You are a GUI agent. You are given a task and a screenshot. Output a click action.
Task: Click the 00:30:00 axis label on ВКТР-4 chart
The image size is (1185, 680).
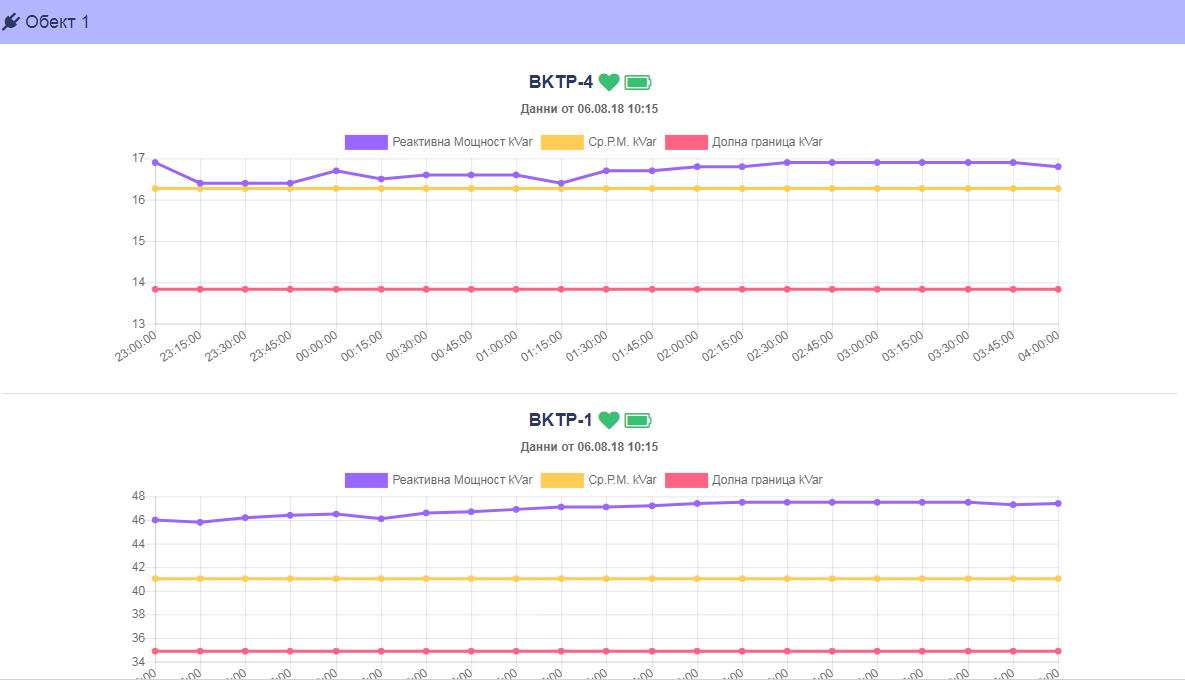click(x=407, y=347)
